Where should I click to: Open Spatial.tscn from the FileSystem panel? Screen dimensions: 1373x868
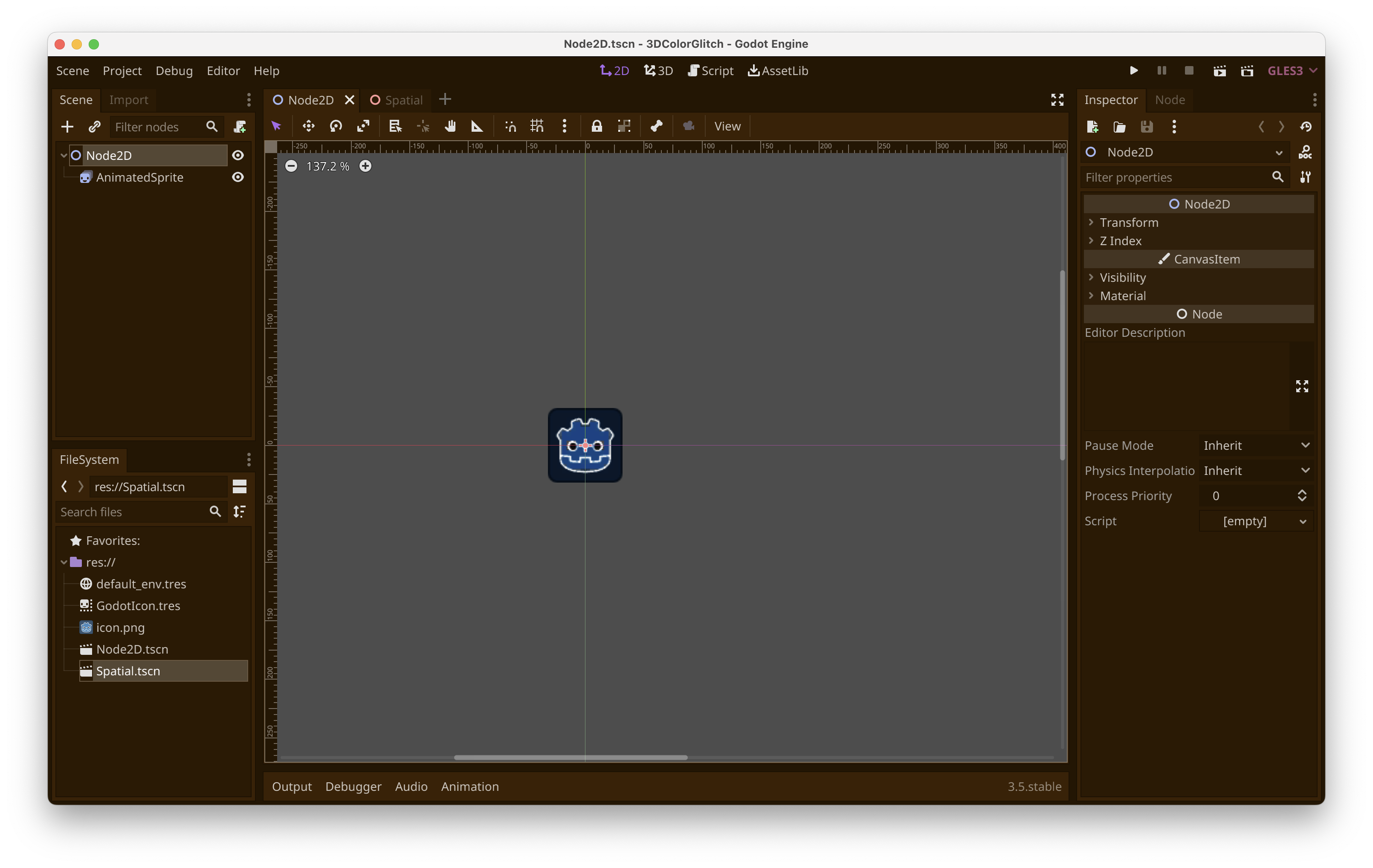click(x=128, y=671)
